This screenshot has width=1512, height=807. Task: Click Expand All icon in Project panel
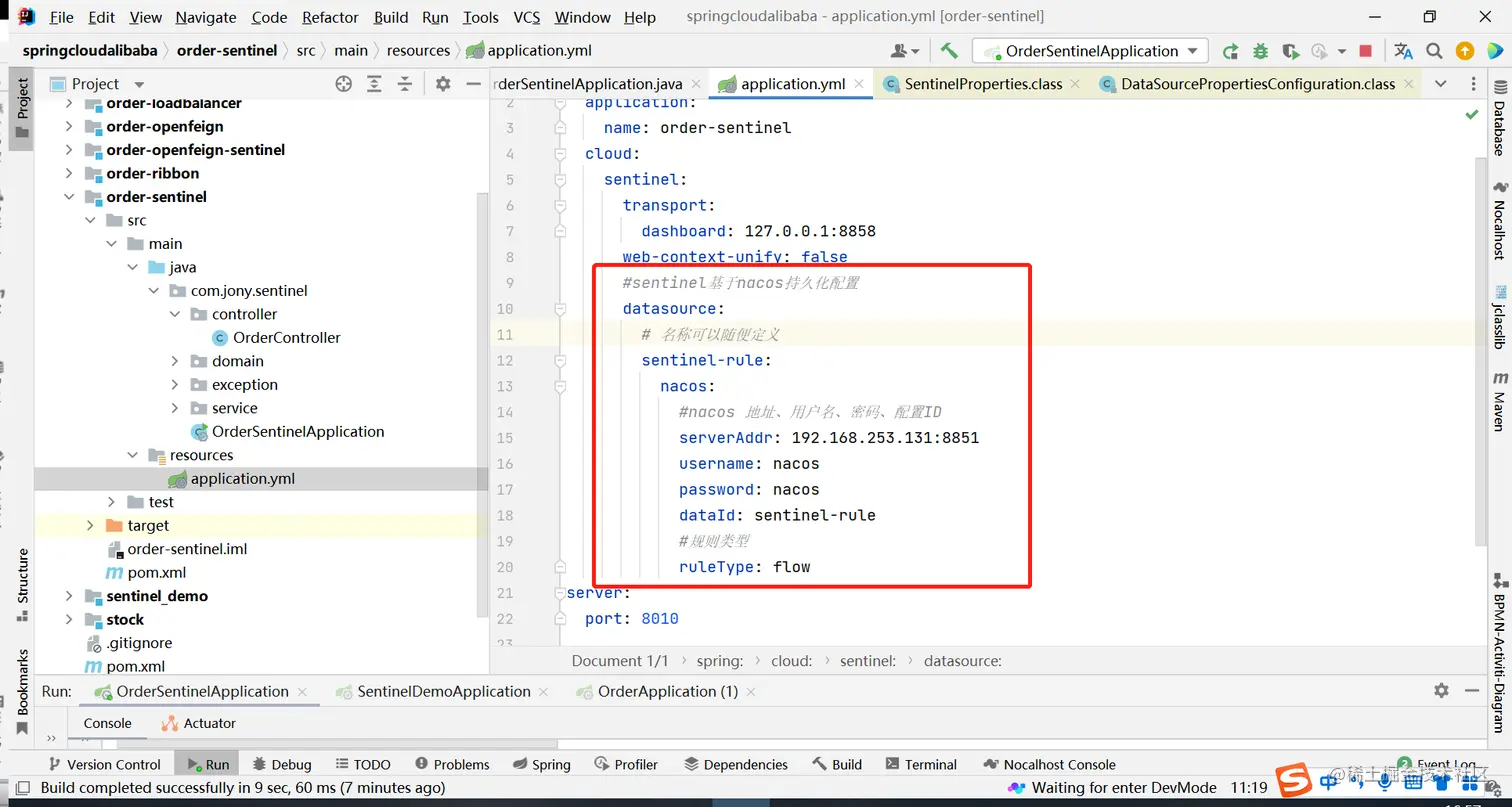pyautogui.click(x=374, y=84)
